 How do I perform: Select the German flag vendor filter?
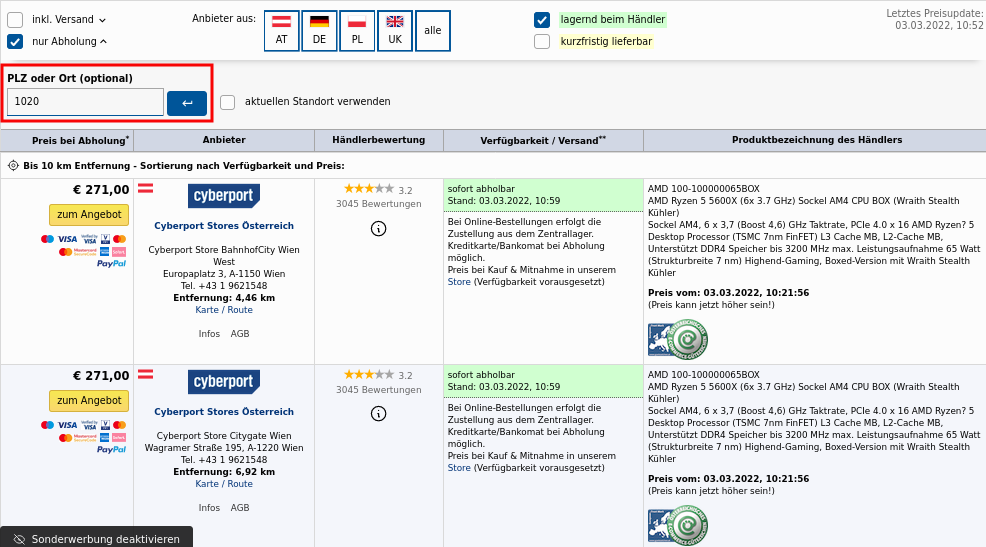click(319, 31)
